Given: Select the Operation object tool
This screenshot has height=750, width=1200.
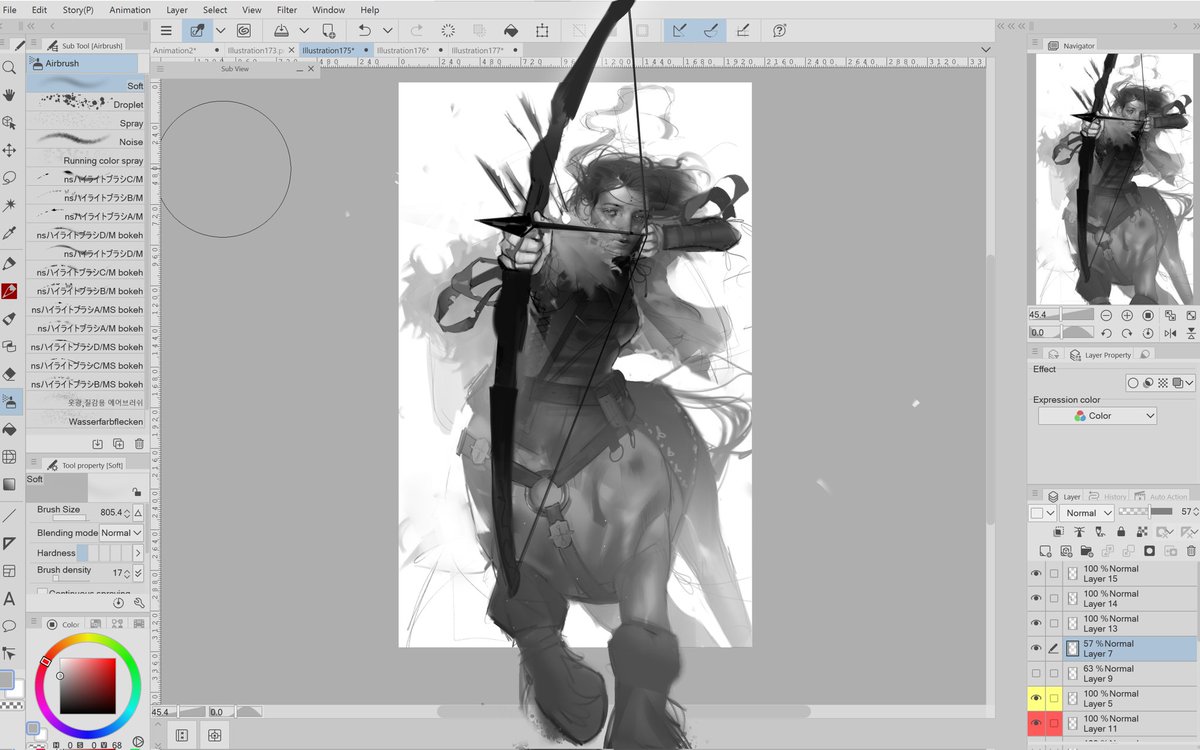Looking at the screenshot, I should [9, 123].
